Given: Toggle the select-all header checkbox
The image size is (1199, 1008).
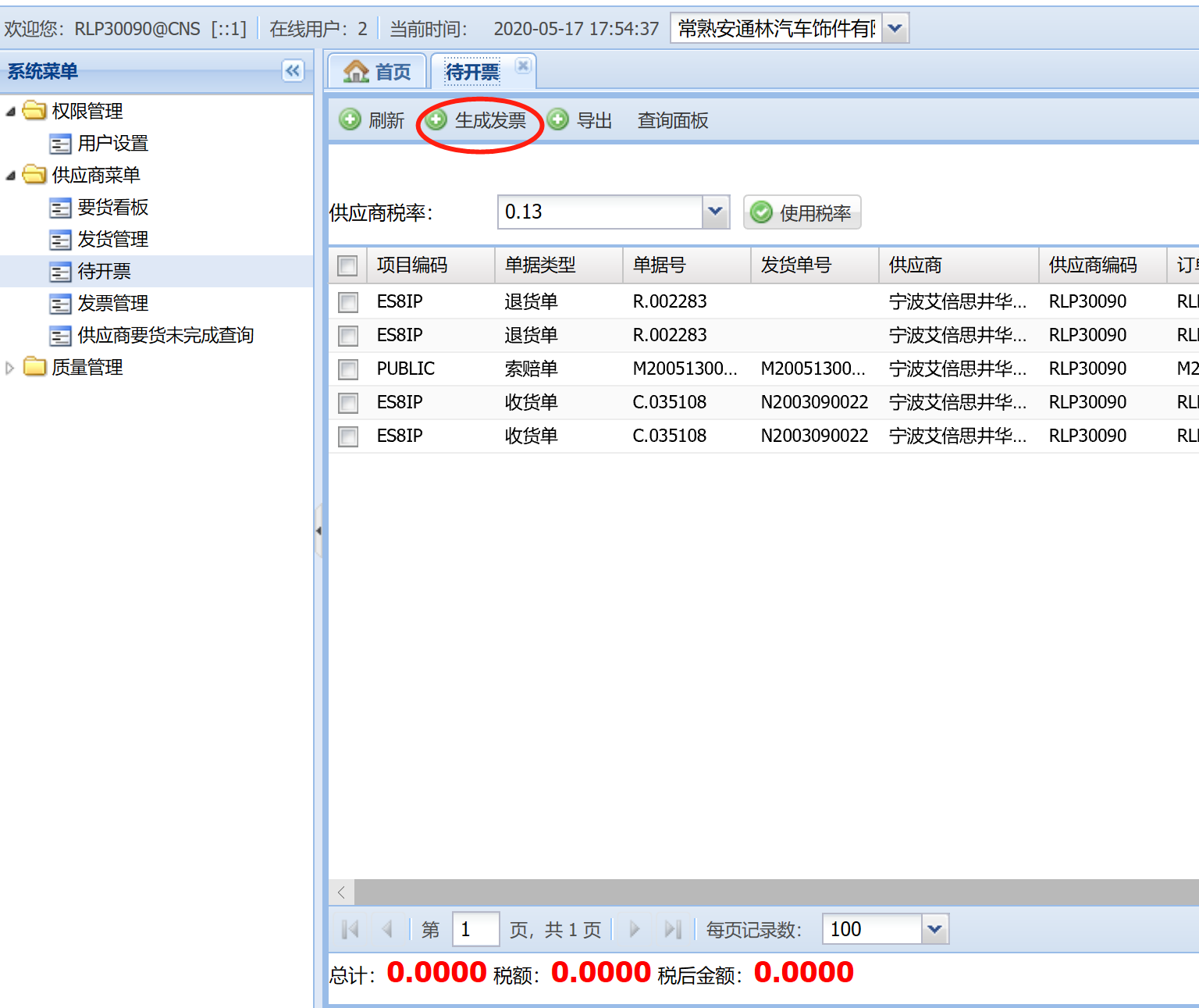Looking at the screenshot, I should click(347, 265).
